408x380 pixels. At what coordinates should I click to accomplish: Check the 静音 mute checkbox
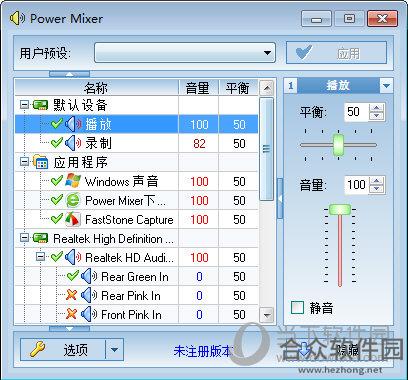[x=297, y=307]
